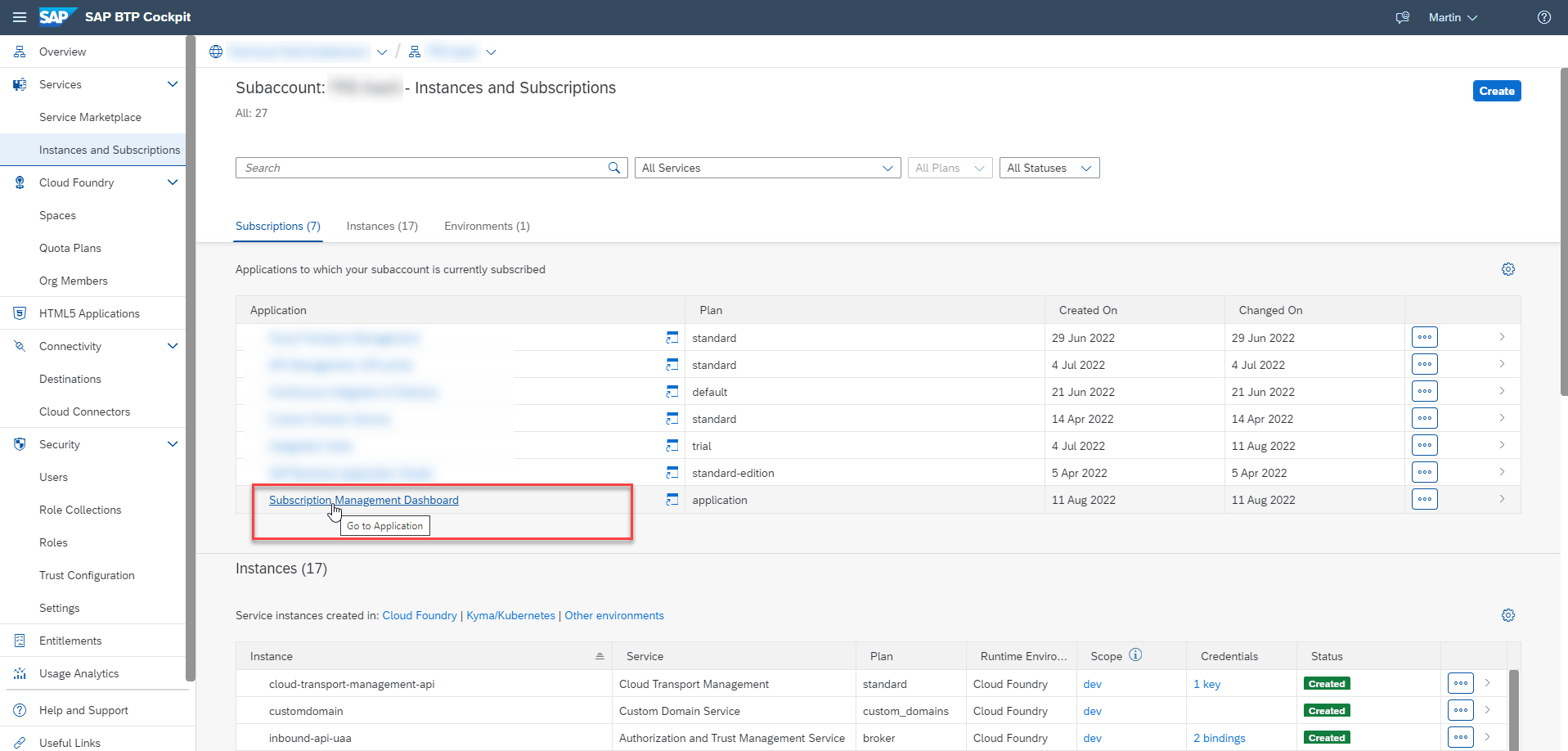Click go-to-application icon in standard-edition row
This screenshot has height=751, width=1568.
click(672, 472)
